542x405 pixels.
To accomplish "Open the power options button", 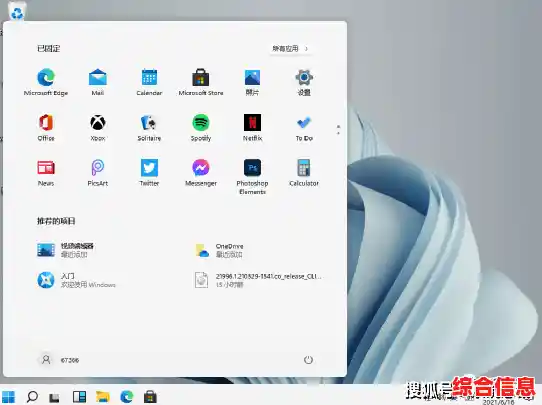I will click(308, 360).
